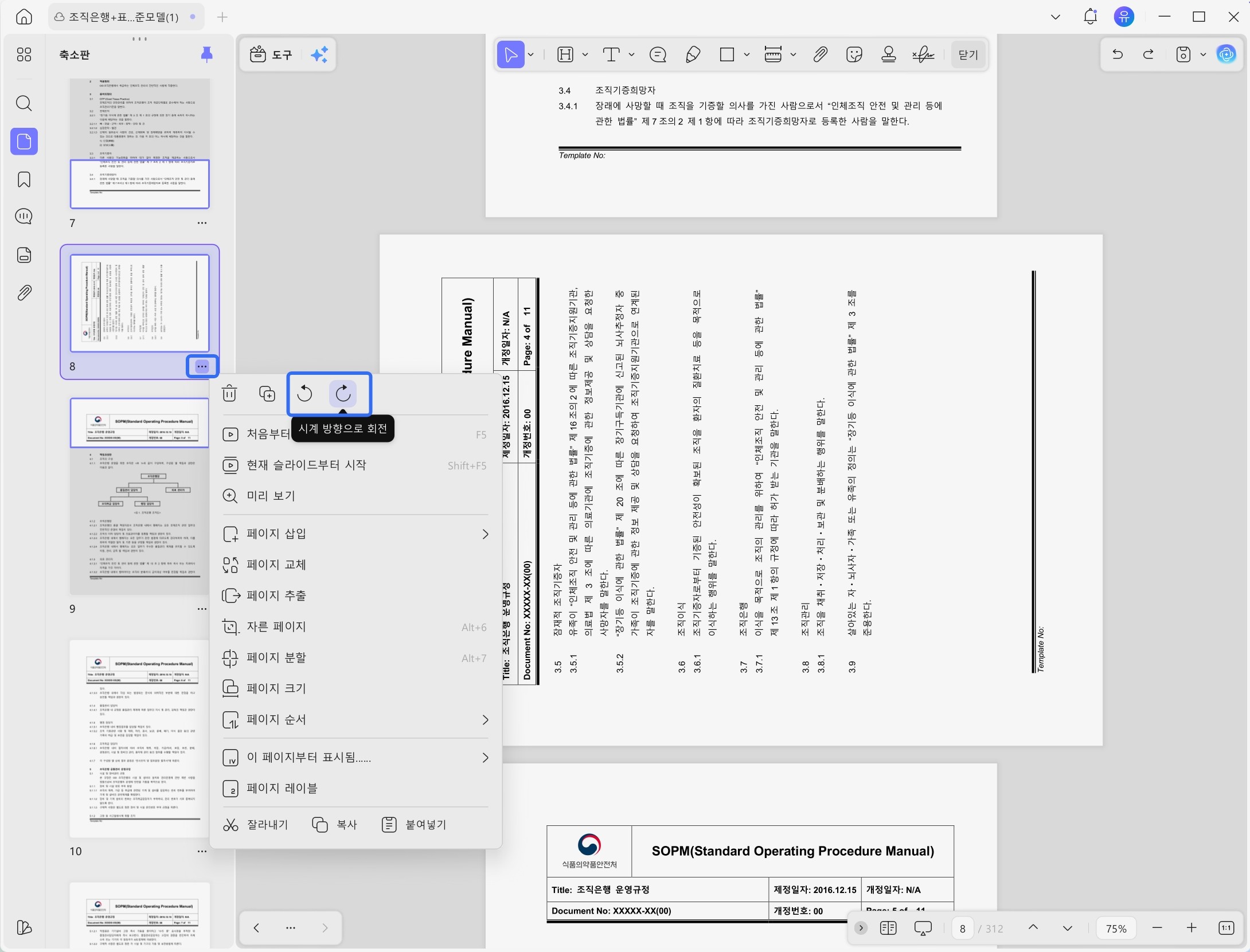Select 페이지 추출 menu item
The height and width of the screenshot is (952, 1250).
pyautogui.click(x=356, y=596)
